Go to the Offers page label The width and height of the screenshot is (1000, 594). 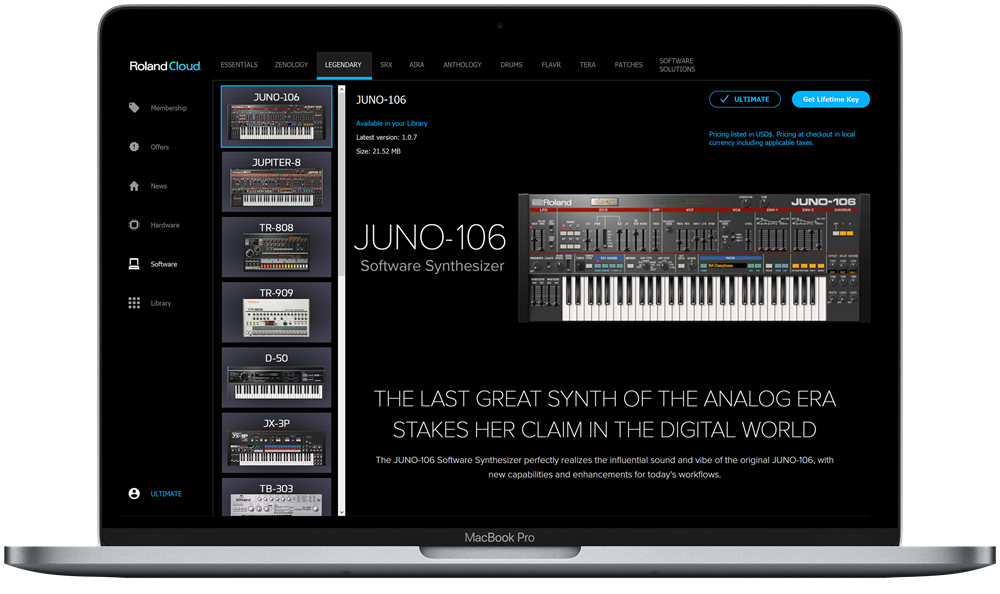pos(159,147)
